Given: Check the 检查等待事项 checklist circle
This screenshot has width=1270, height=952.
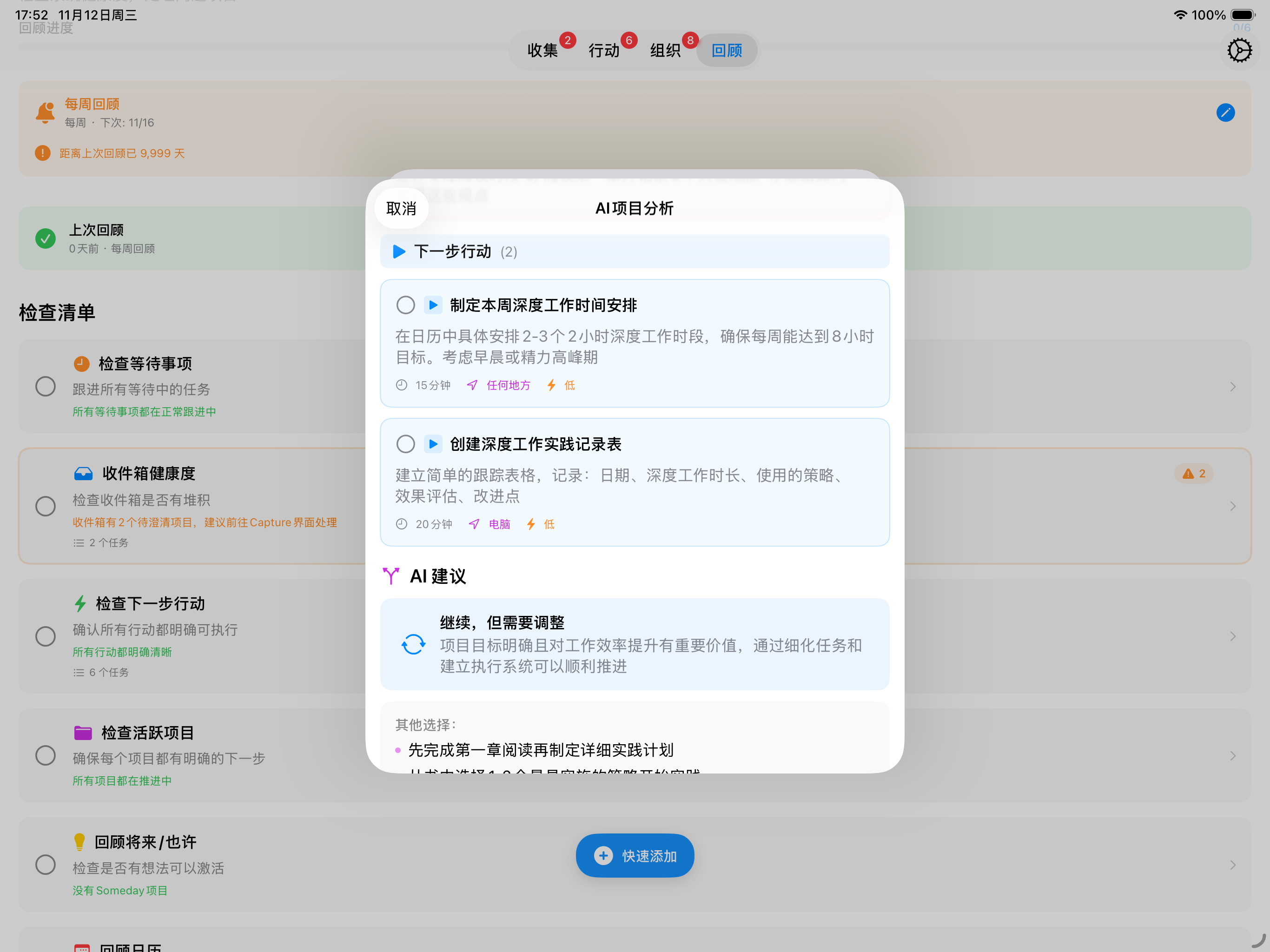Looking at the screenshot, I should pyautogui.click(x=46, y=386).
